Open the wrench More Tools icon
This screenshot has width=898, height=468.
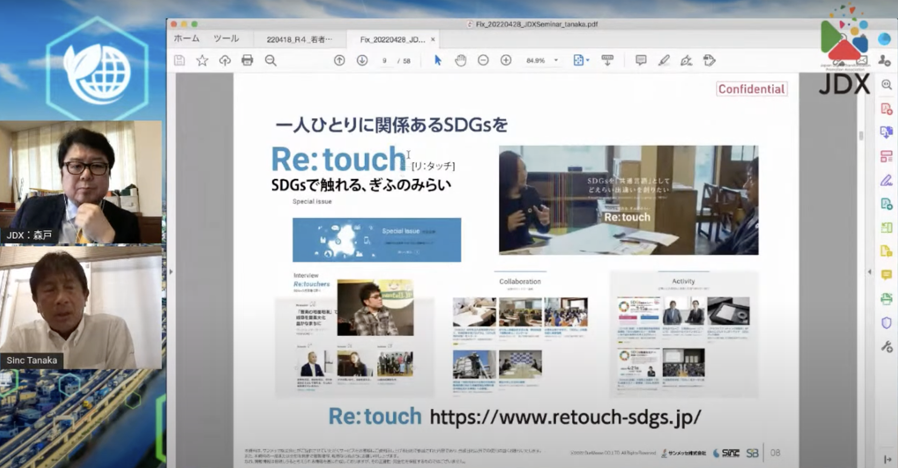point(887,347)
